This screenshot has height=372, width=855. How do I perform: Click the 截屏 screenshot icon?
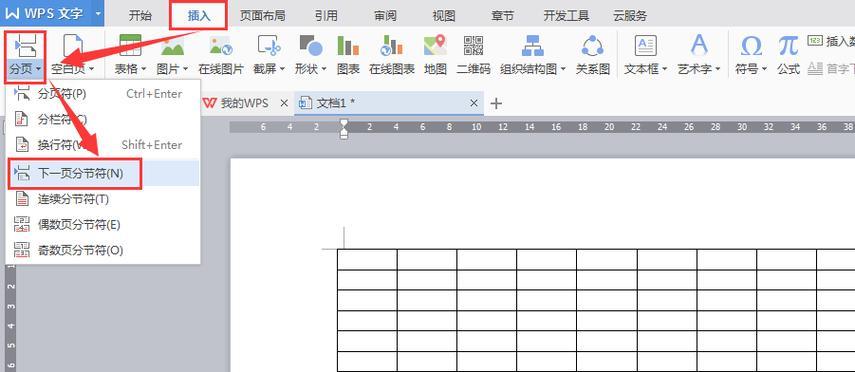pyautogui.click(x=268, y=46)
